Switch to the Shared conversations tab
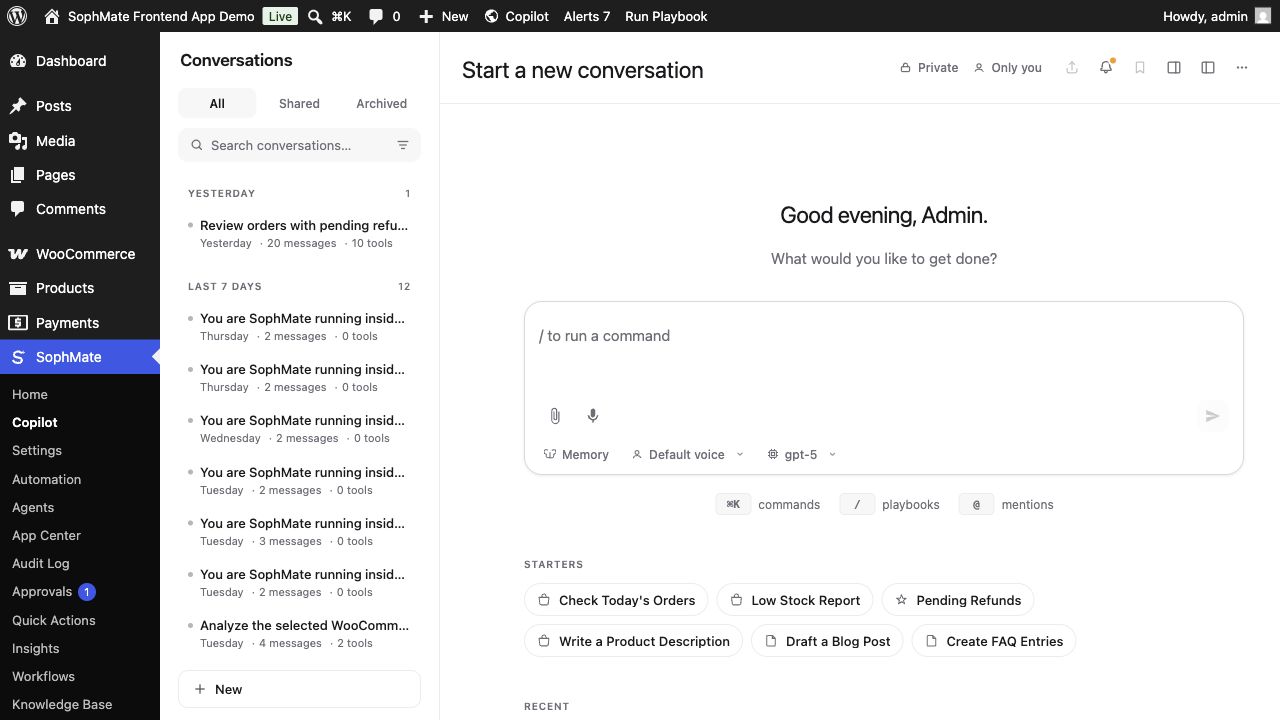Image resolution: width=1280 pixels, height=720 pixels. pos(299,103)
